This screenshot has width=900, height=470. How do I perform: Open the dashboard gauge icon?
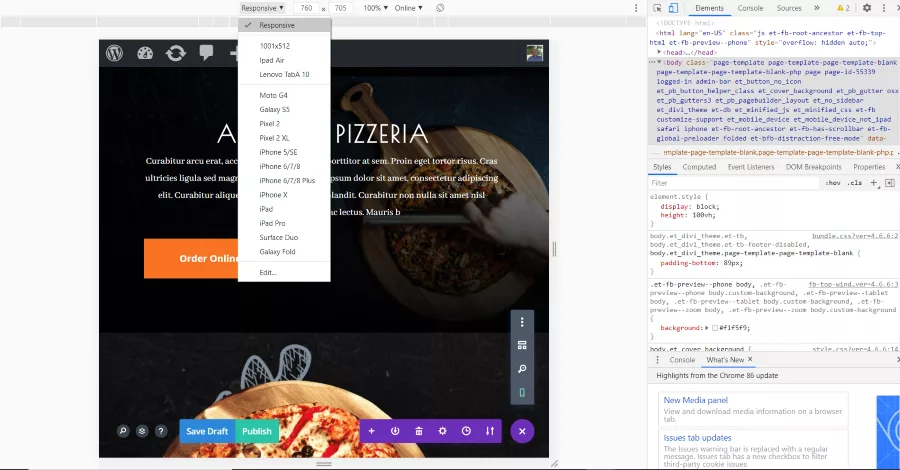click(145, 53)
